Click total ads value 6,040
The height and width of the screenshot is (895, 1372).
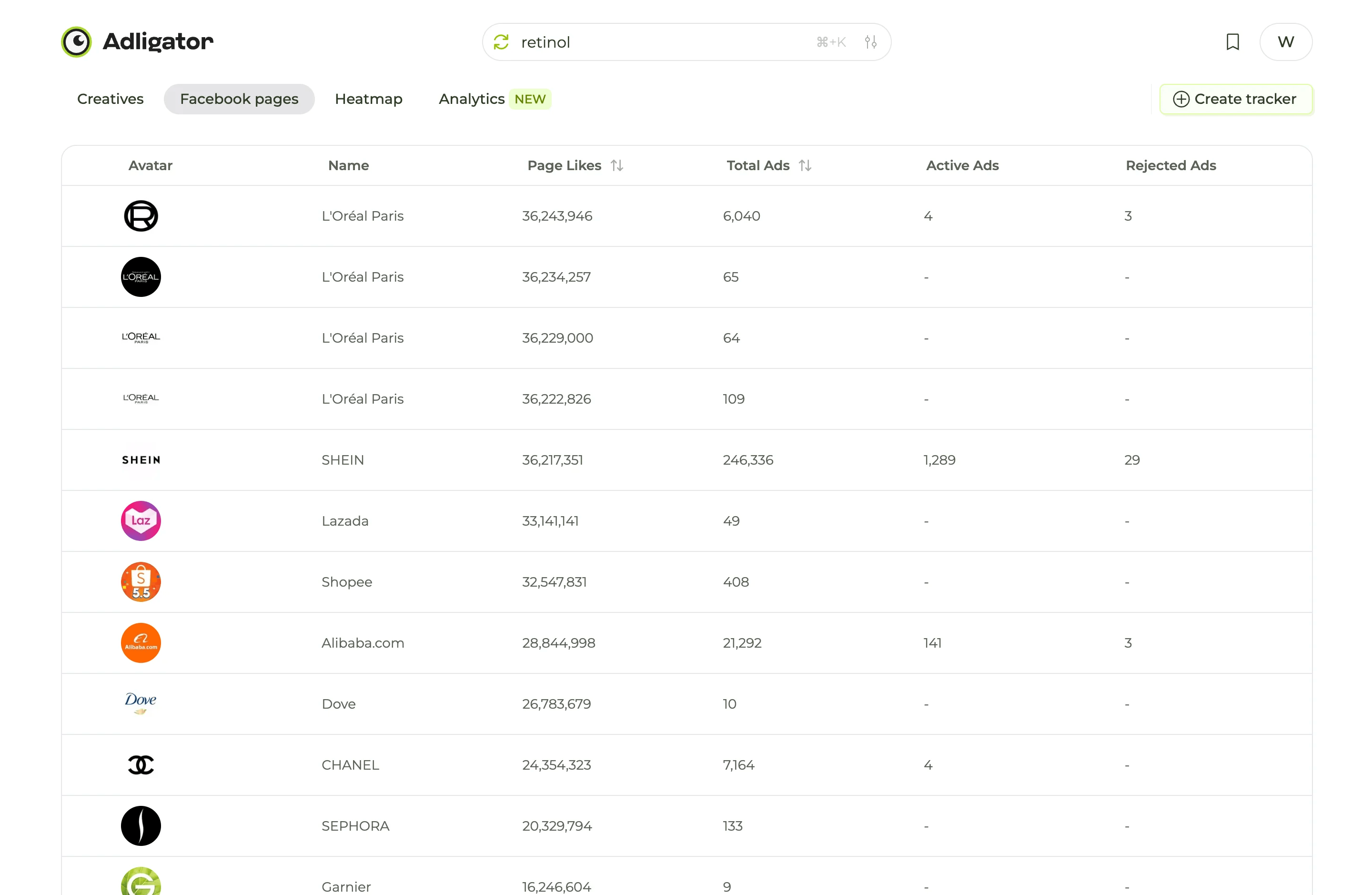click(x=741, y=216)
